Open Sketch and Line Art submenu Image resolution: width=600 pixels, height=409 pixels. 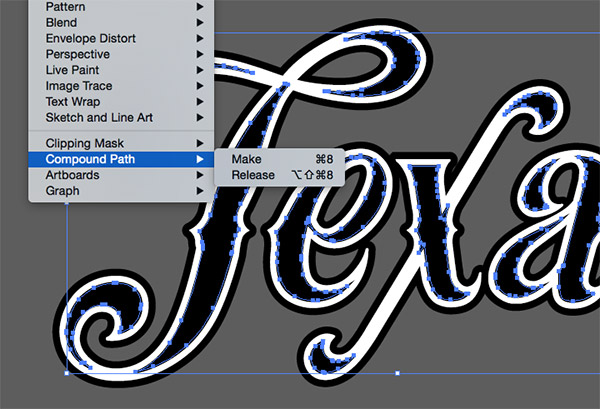pos(98,117)
